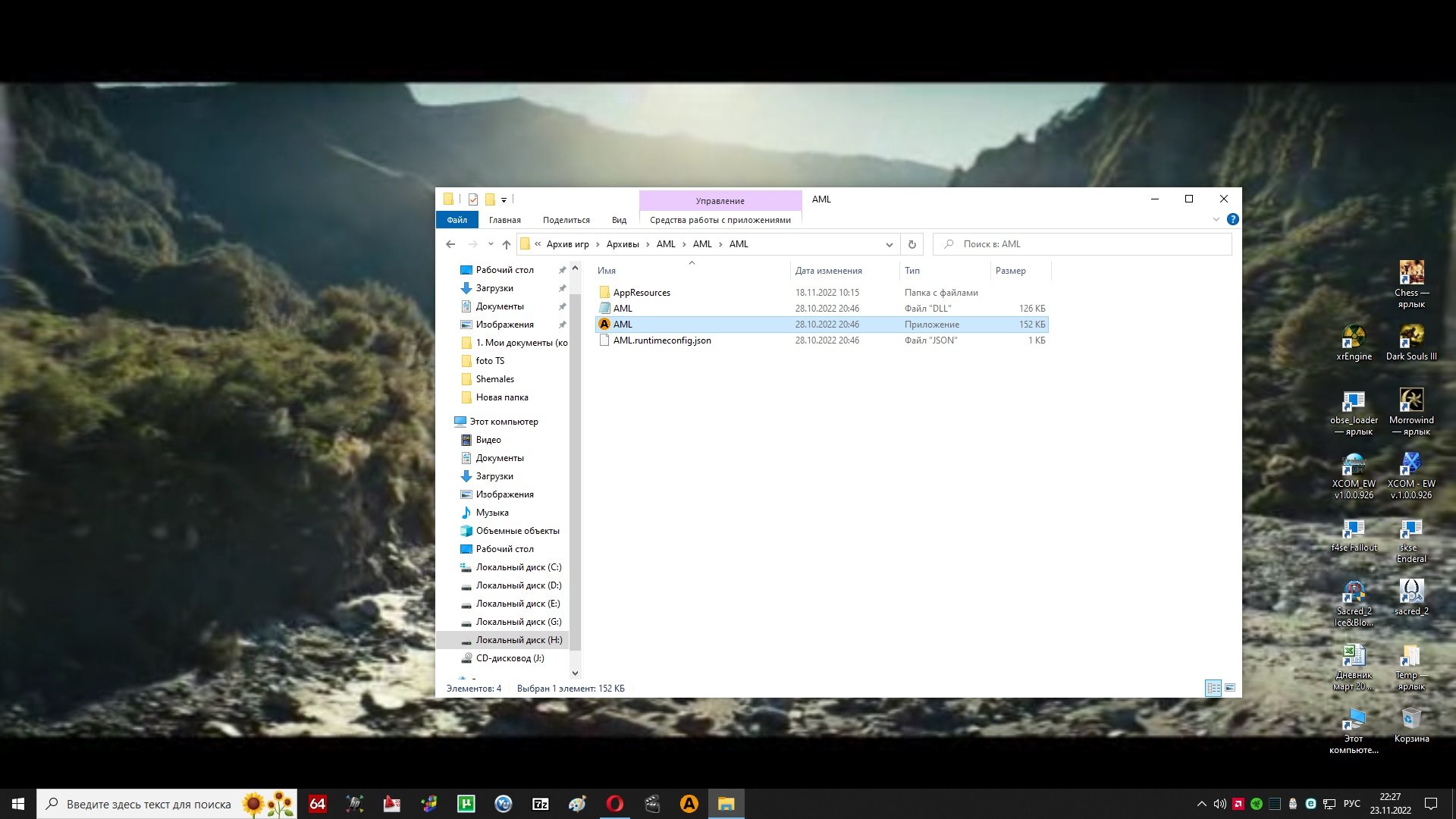Screen dimensions: 1456x819
Task: Navigate to Архивы in breadcrumb path
Action: pyautogui.click(x=622, y=244)
